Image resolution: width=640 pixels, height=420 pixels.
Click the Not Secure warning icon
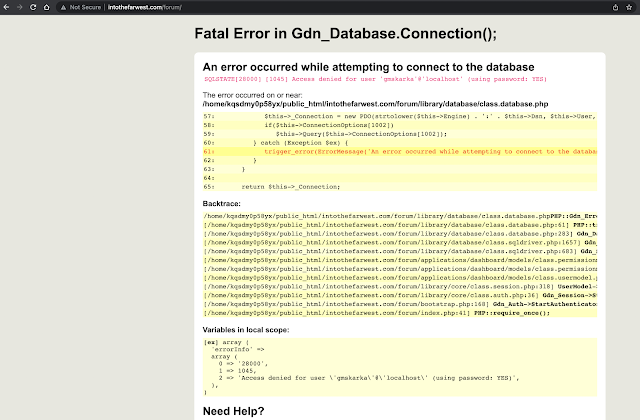[x=63, y=7]
